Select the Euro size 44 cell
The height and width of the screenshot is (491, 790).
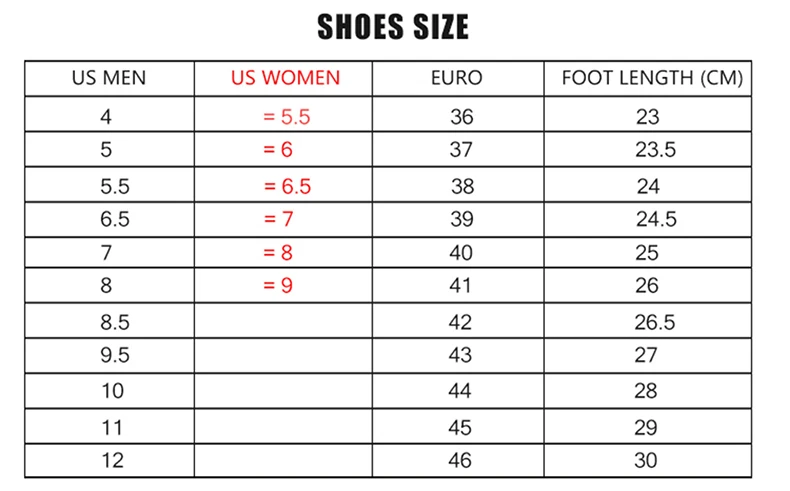coord(459,391)
